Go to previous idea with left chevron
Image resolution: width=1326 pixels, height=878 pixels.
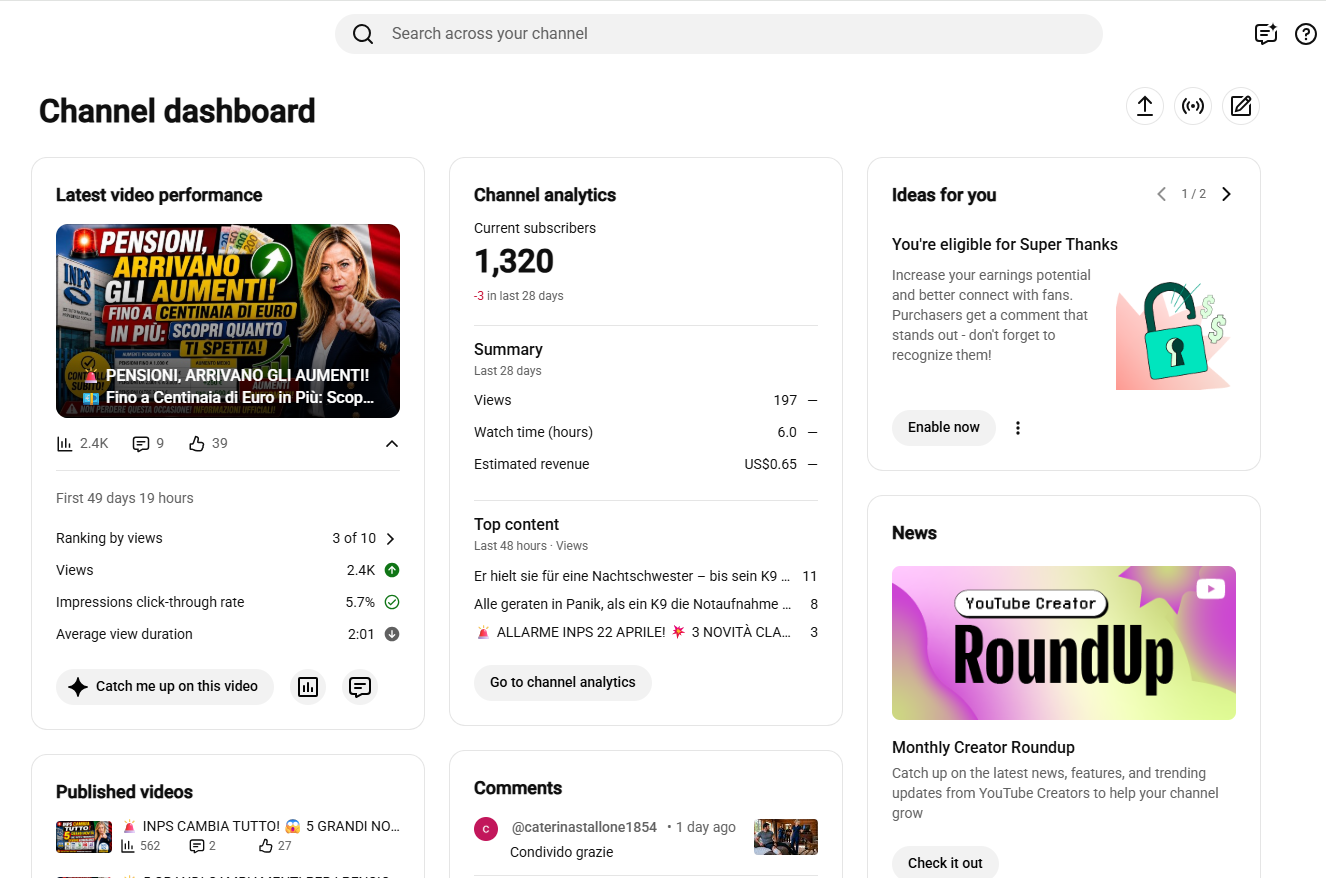(1161, 194)
